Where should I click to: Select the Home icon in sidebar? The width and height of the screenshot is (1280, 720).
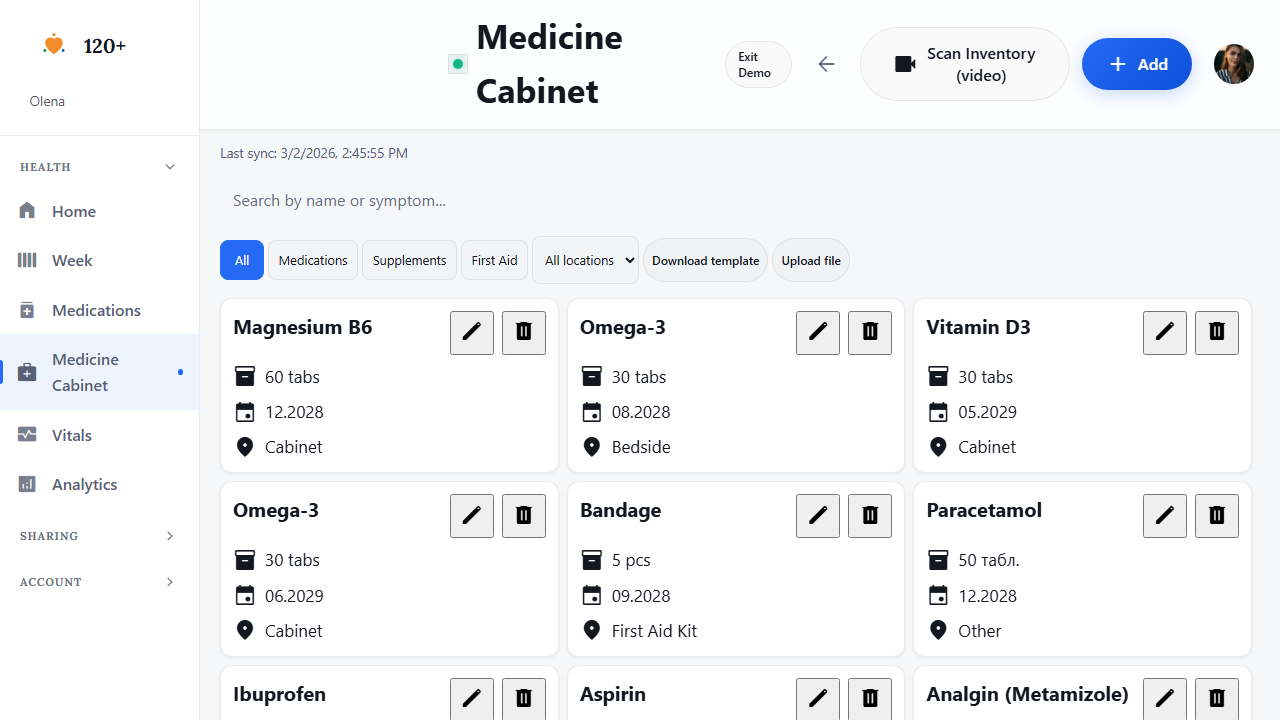click(x=27, y=210)
